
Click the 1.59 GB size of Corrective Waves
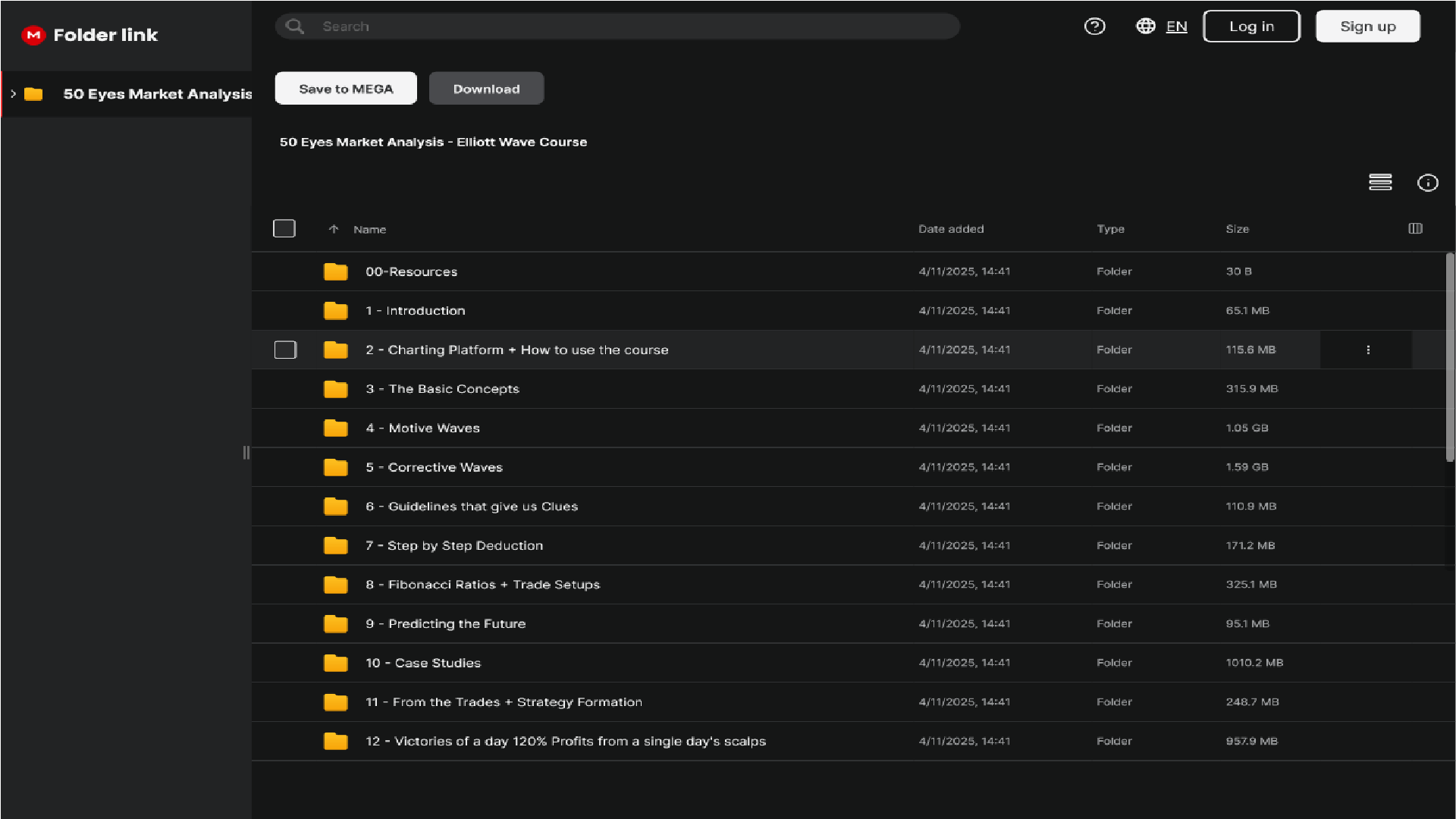pos(1247,467)
